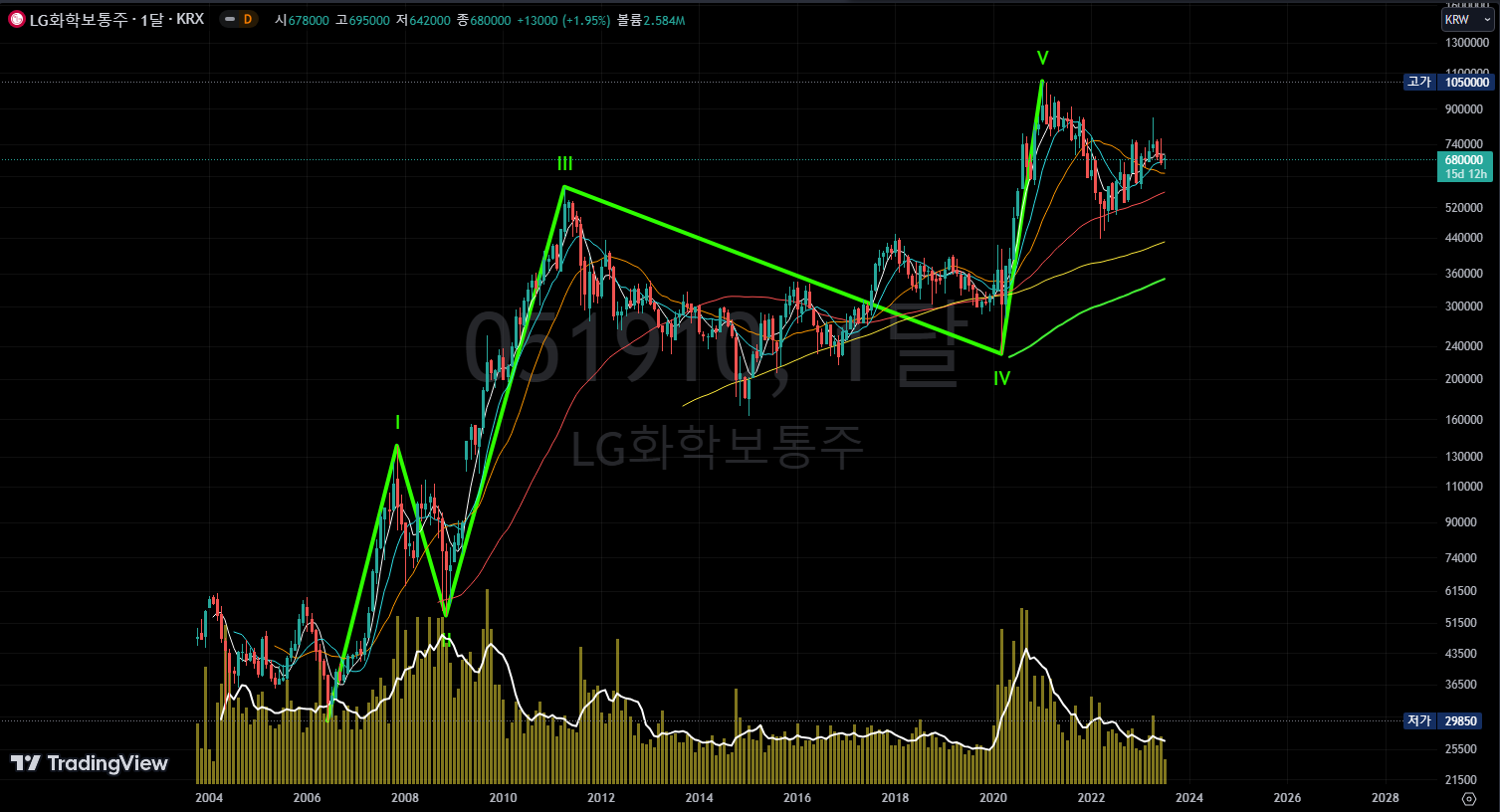Click the 2028 label on time axis
Screen dimensions: 1500x812
(1385, 797)
